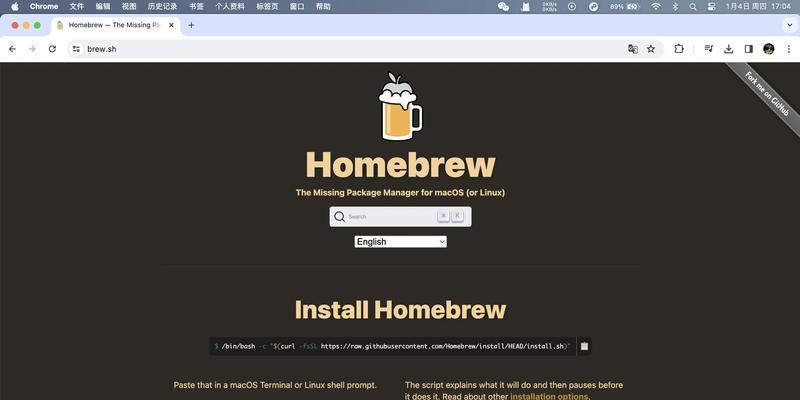Click the Install Homebrew heading
Image resolution: width=800 pixels, height=400 pixels.
coord(401,310)
